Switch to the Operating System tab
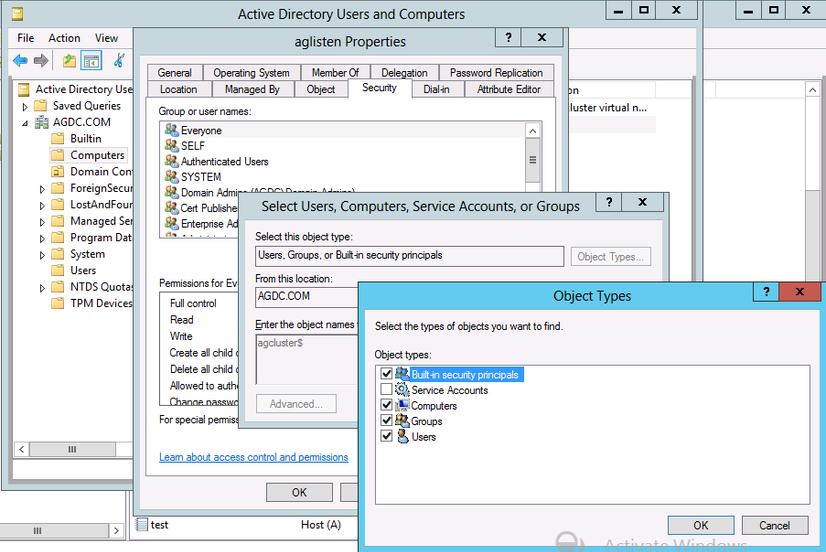This screenshot has height=552, width=826. [x=251, y=73]
